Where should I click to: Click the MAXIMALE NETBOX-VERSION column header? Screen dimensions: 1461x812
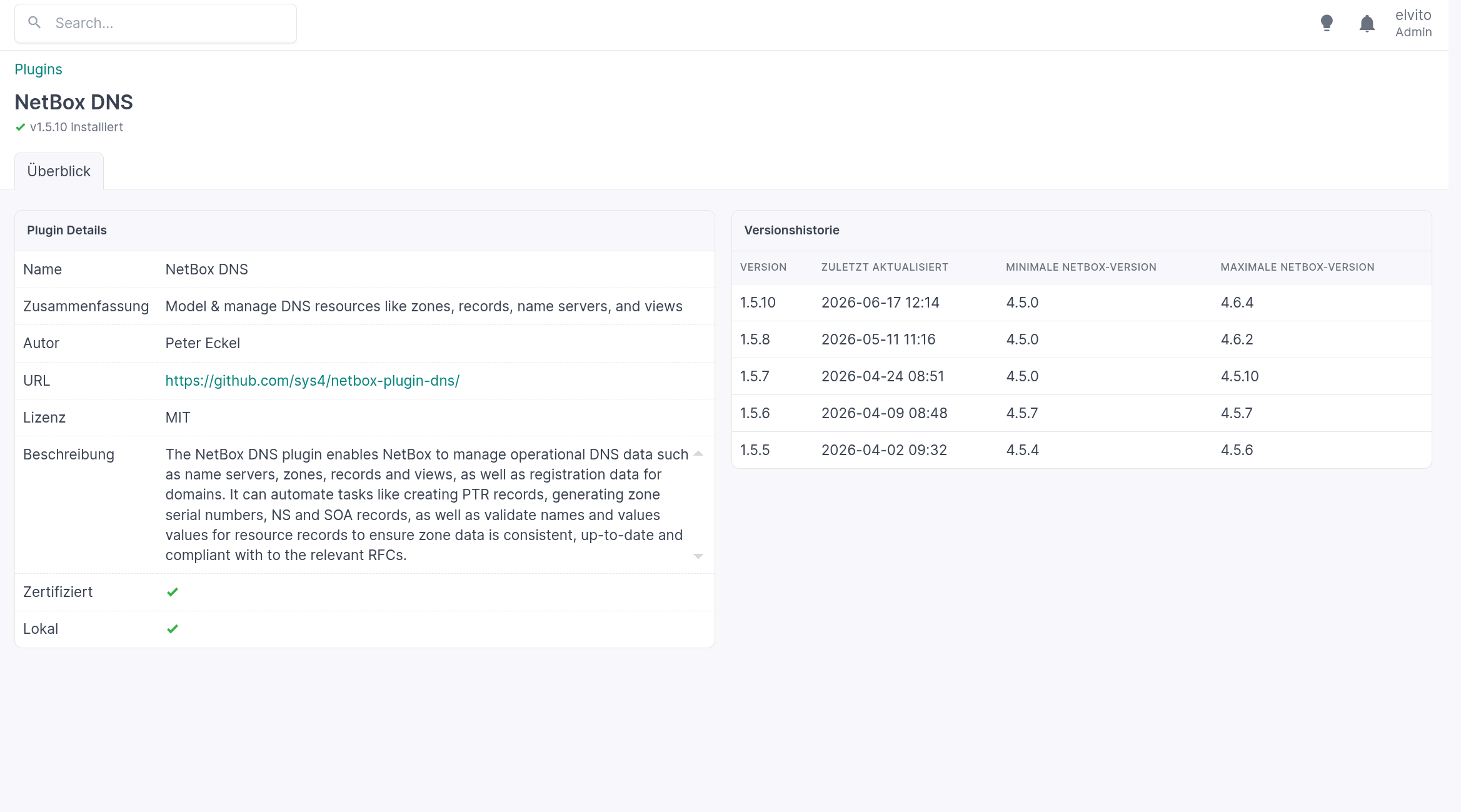pyautogui.click(x=1297, y=268)
